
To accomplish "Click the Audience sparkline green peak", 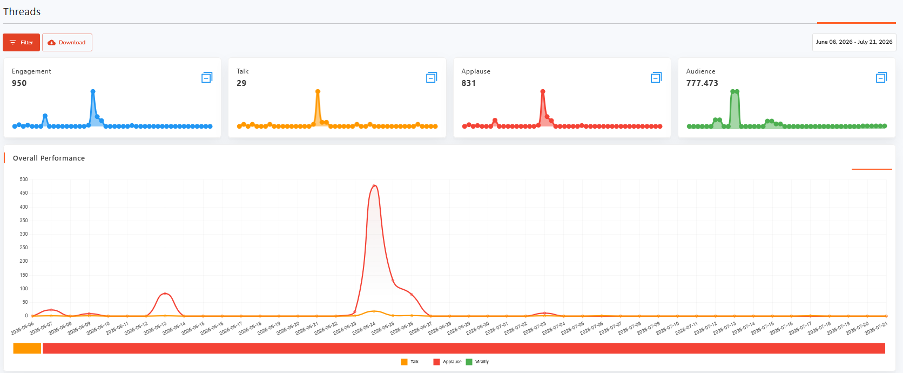I will pyautogui.click(x=734, y=91).
